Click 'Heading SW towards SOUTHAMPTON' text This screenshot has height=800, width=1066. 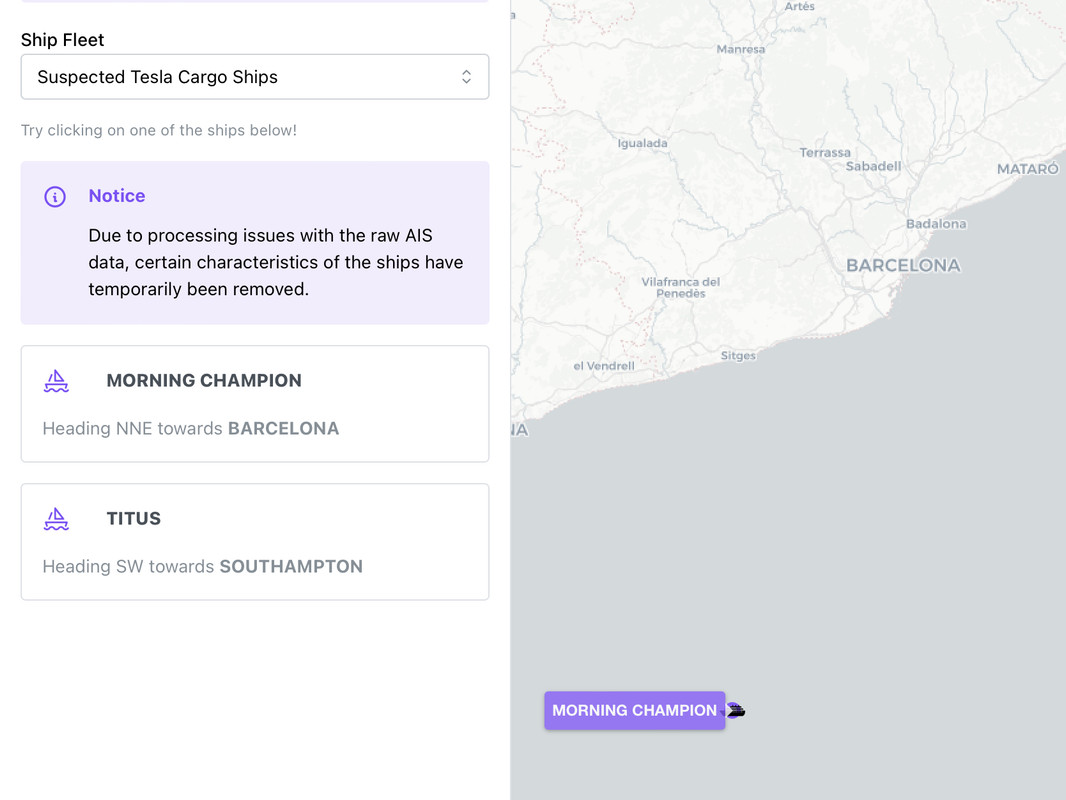(203, 566)
